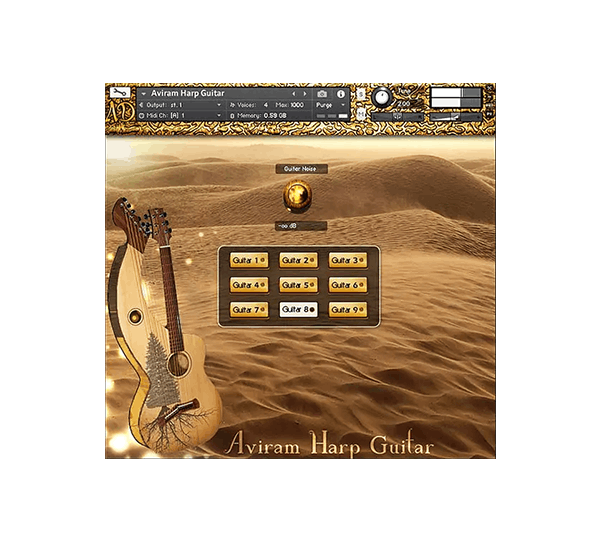The image size is (600, 543).
Task: Open the camera snapshot view
Action: [x=322, y=94]
